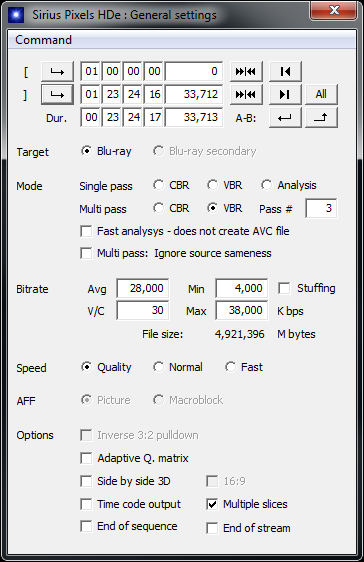Choose Normal speed option
This screenshot has width=364, height=562.
[x=158, y=367]
